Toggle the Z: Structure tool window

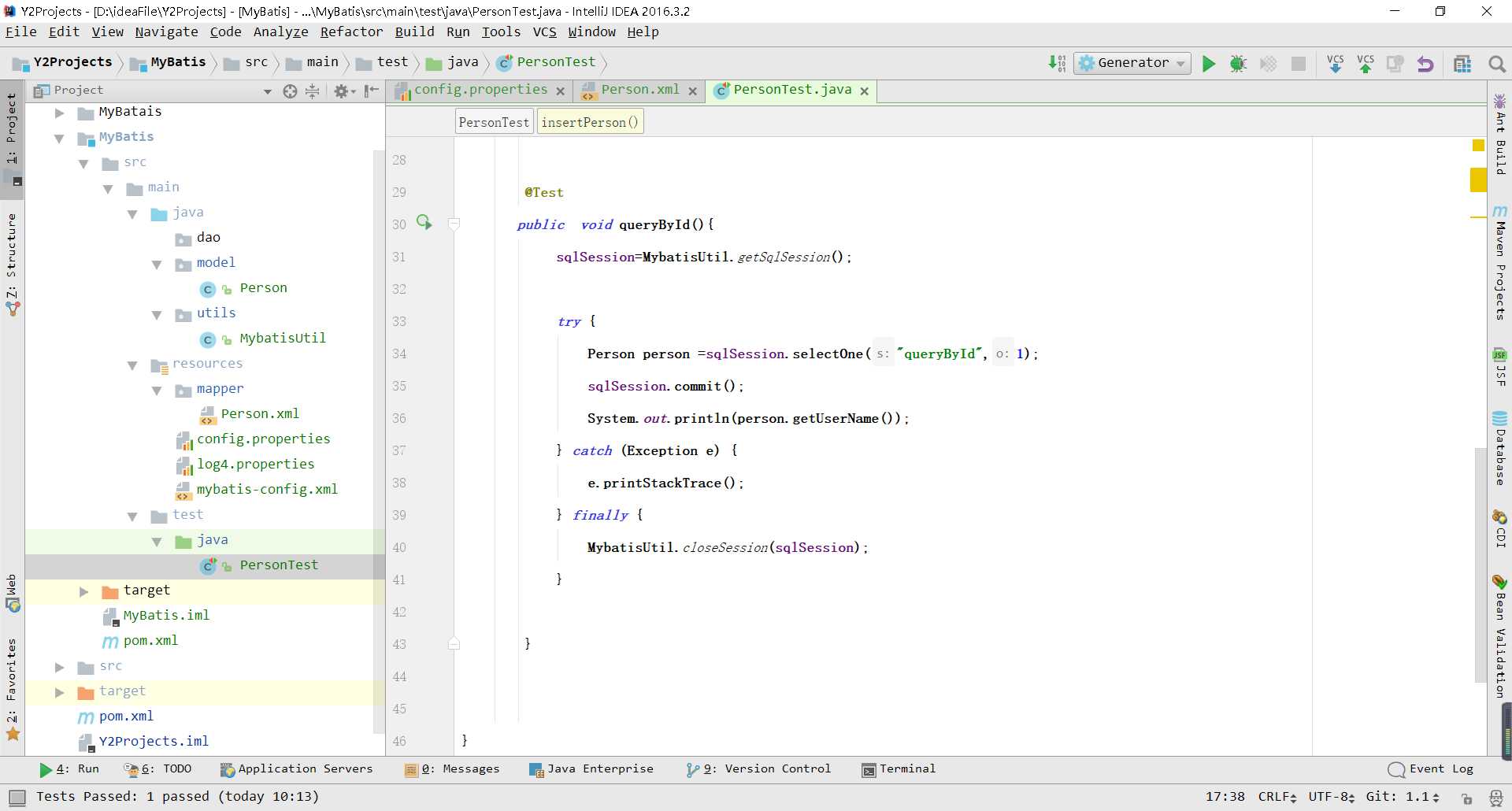click(x=12, y=265)
